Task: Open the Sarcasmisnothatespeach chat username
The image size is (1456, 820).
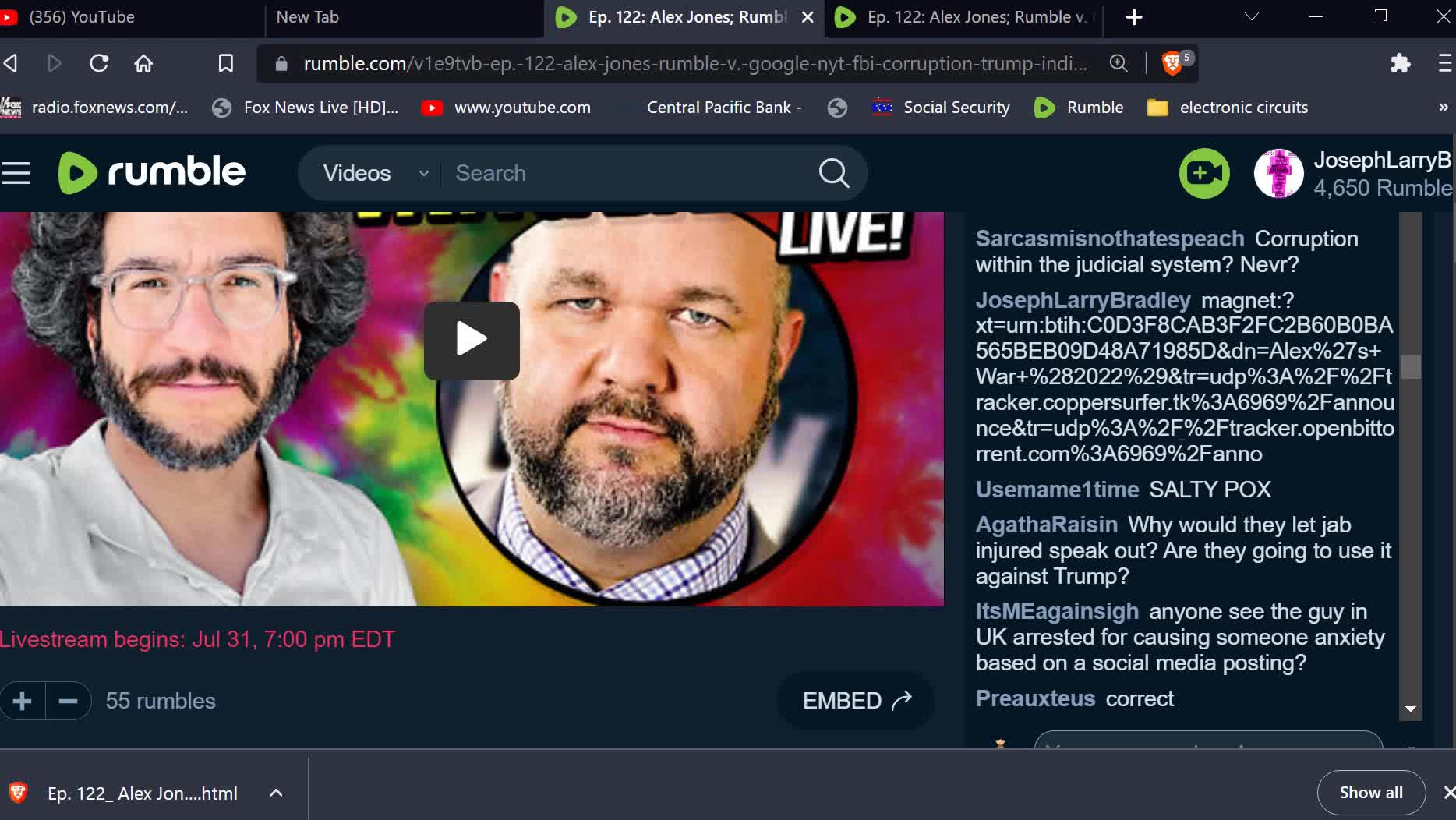Action: click(1110, 239)
